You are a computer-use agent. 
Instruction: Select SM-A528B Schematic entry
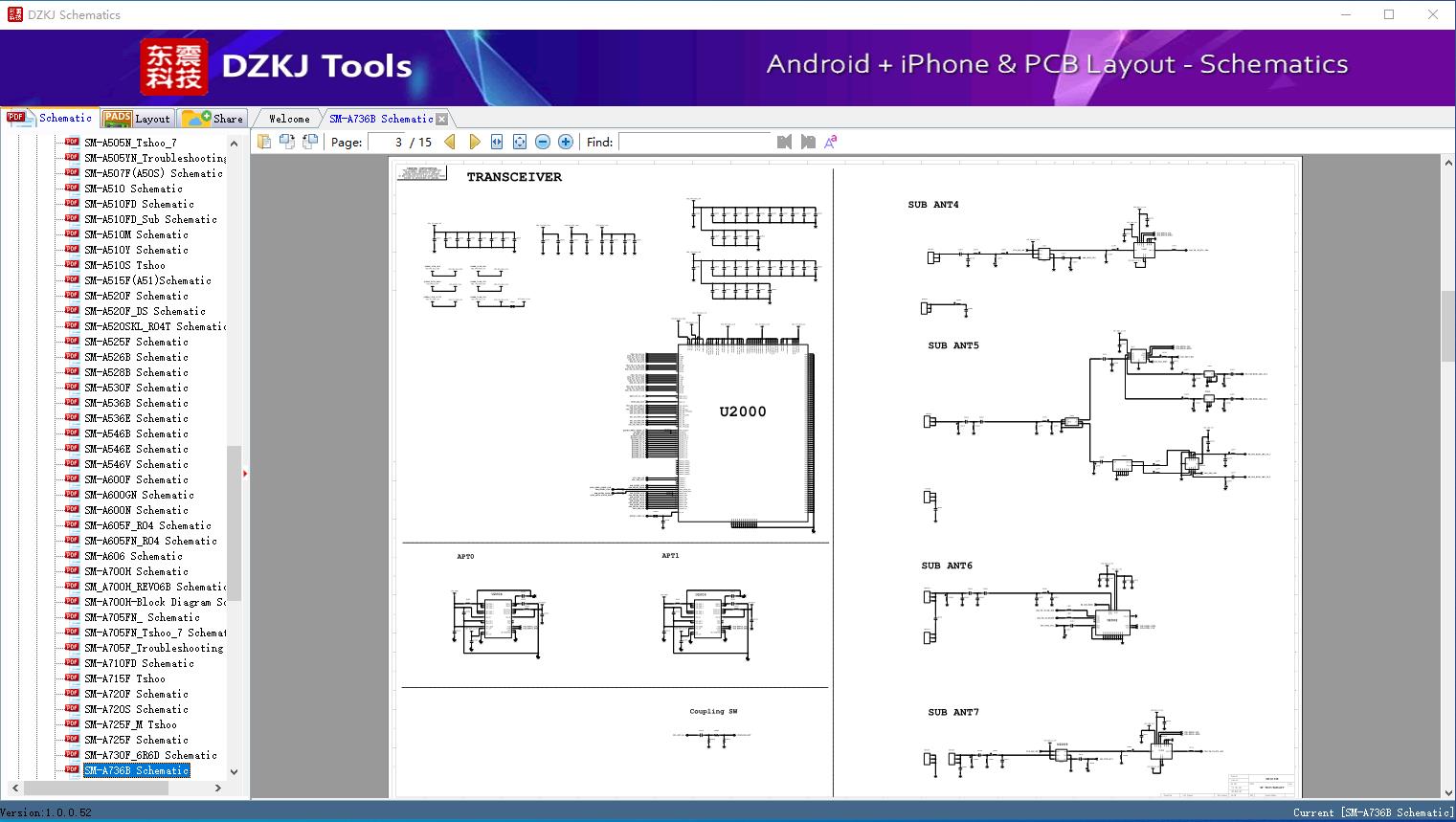[136, 372]
